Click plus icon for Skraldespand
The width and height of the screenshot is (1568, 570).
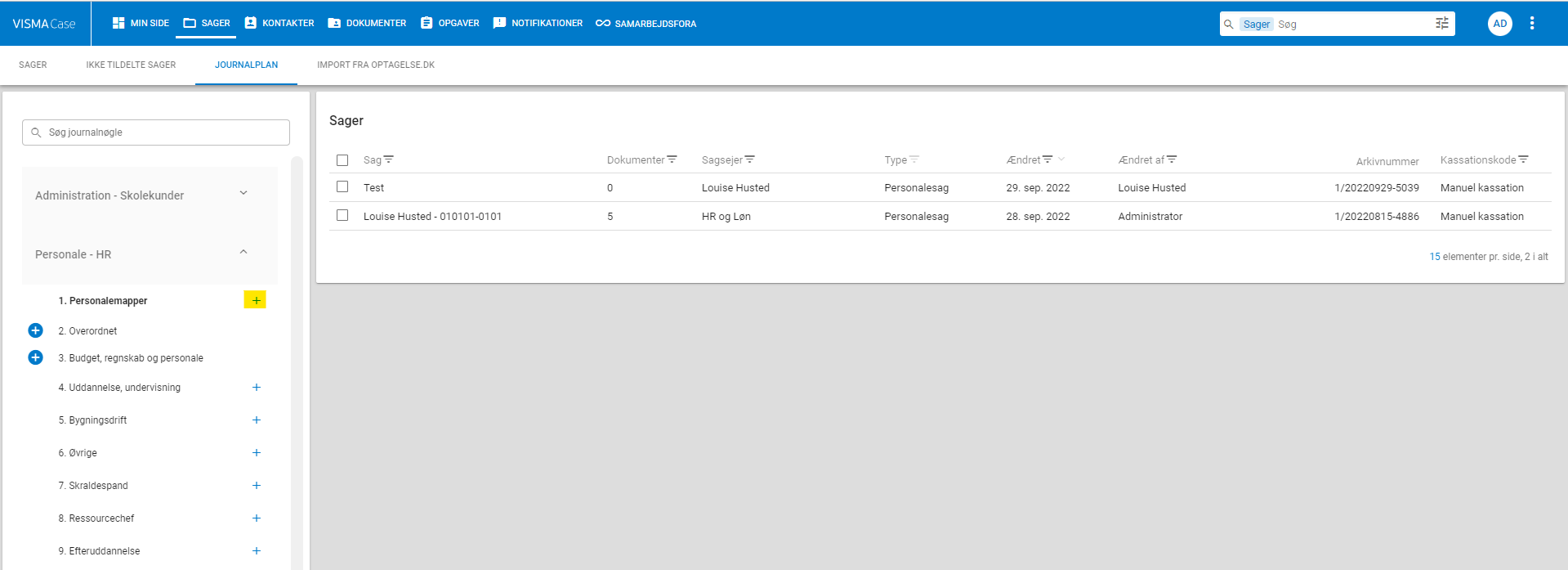click(257, 486)
